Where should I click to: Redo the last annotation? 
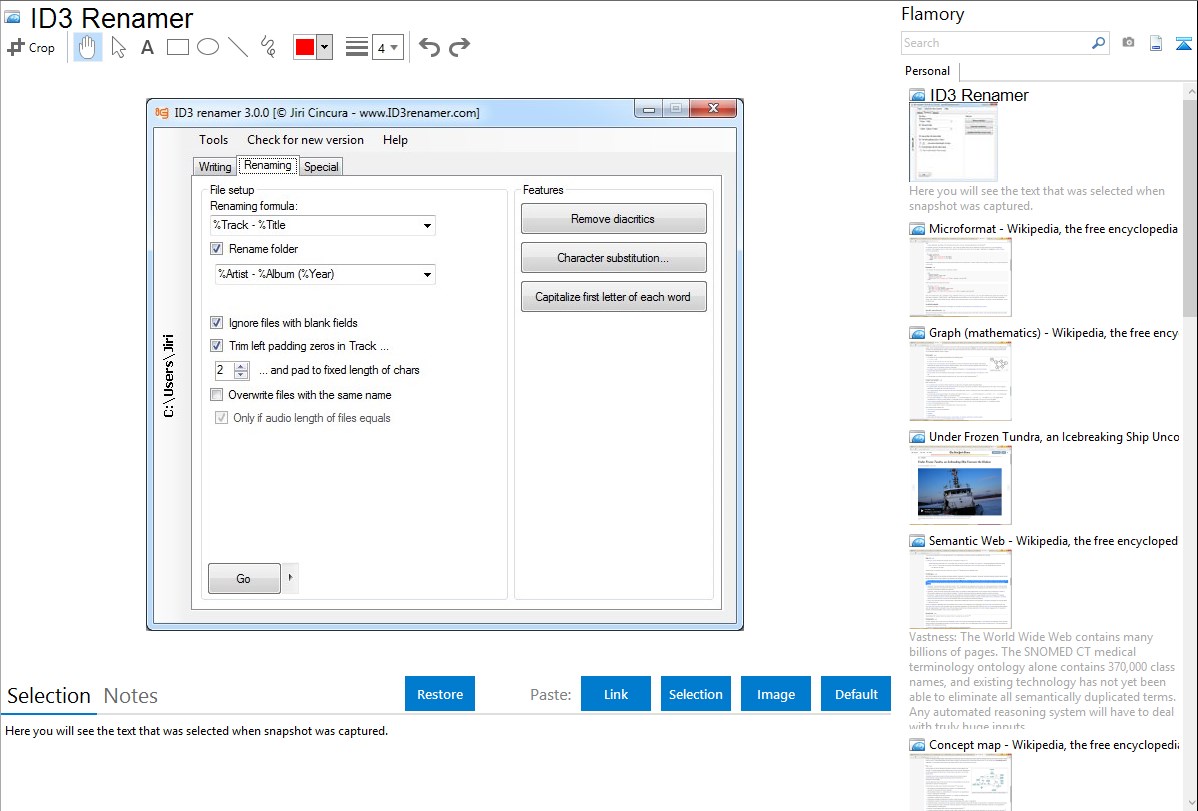pyautogui.click(x=459, y=47)
